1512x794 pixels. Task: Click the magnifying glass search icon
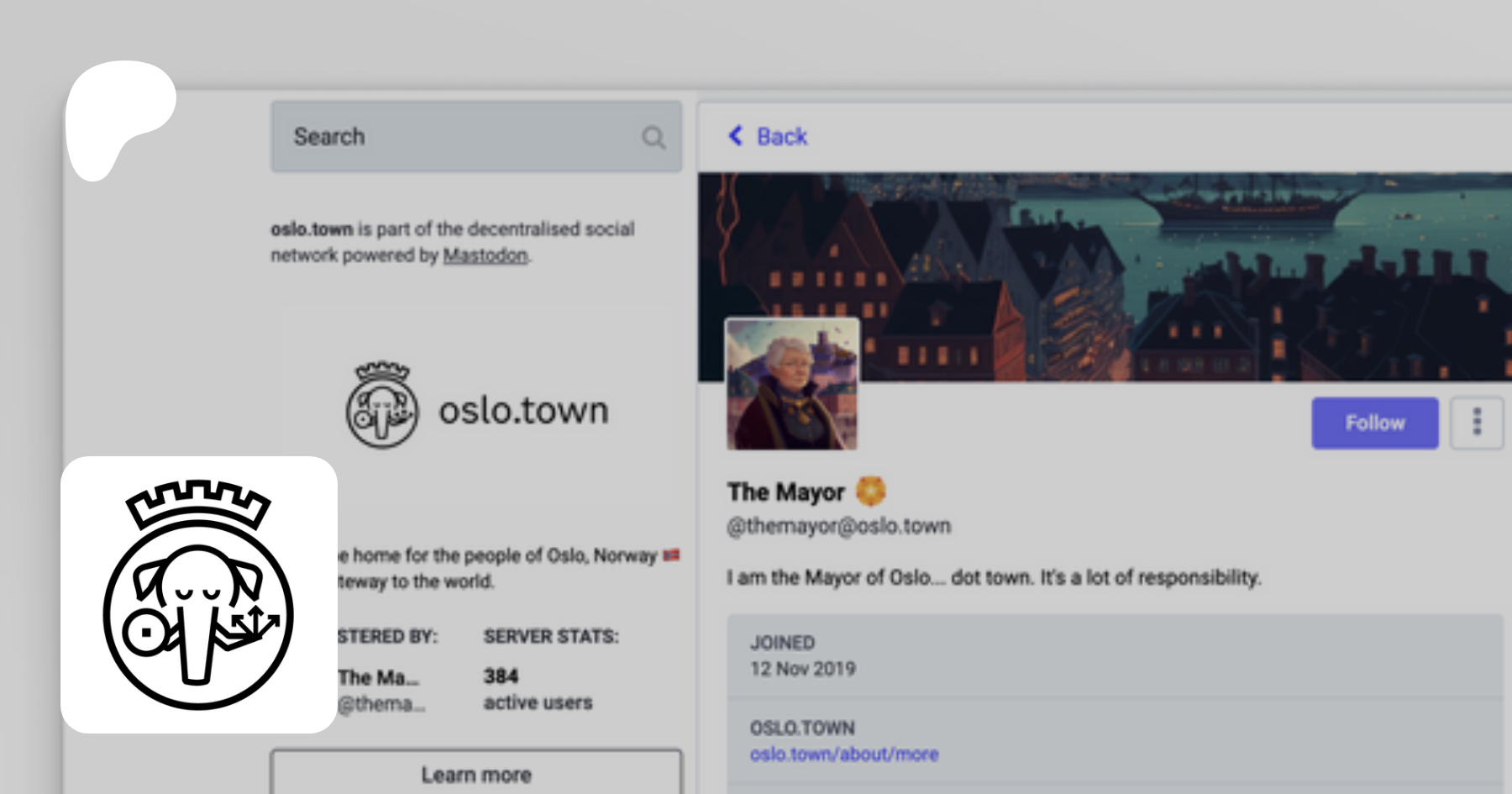[654, 137]
